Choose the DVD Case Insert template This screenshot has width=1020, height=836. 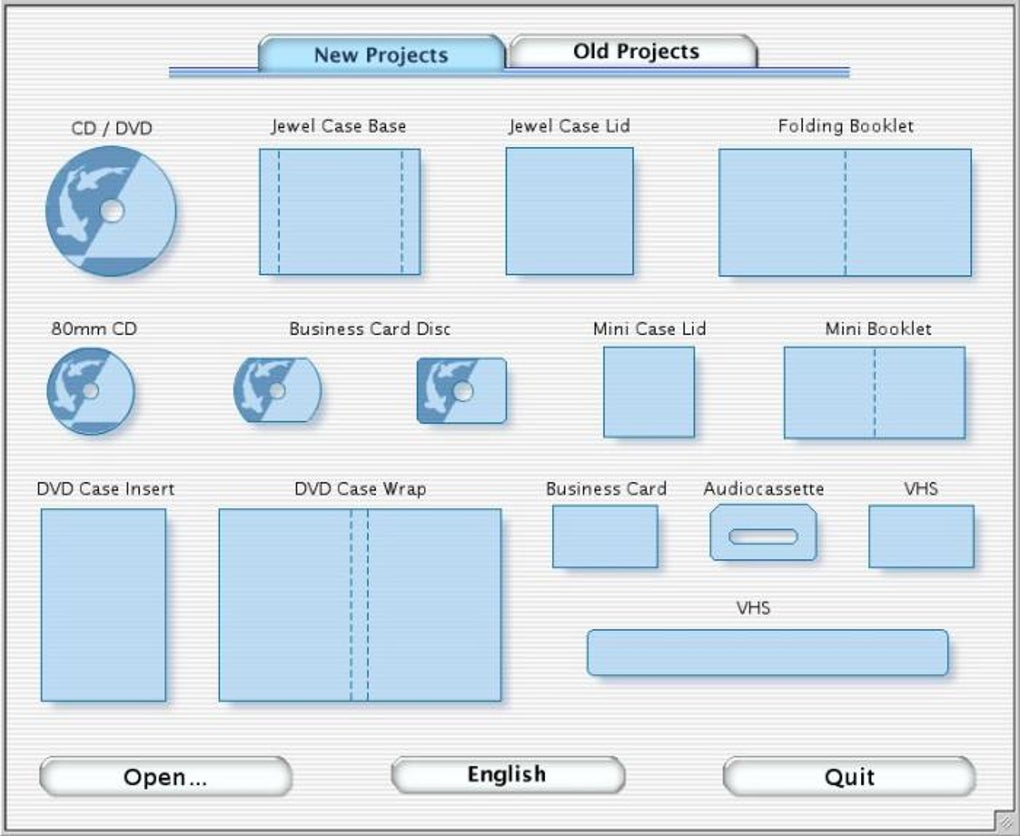pos(102,602)
